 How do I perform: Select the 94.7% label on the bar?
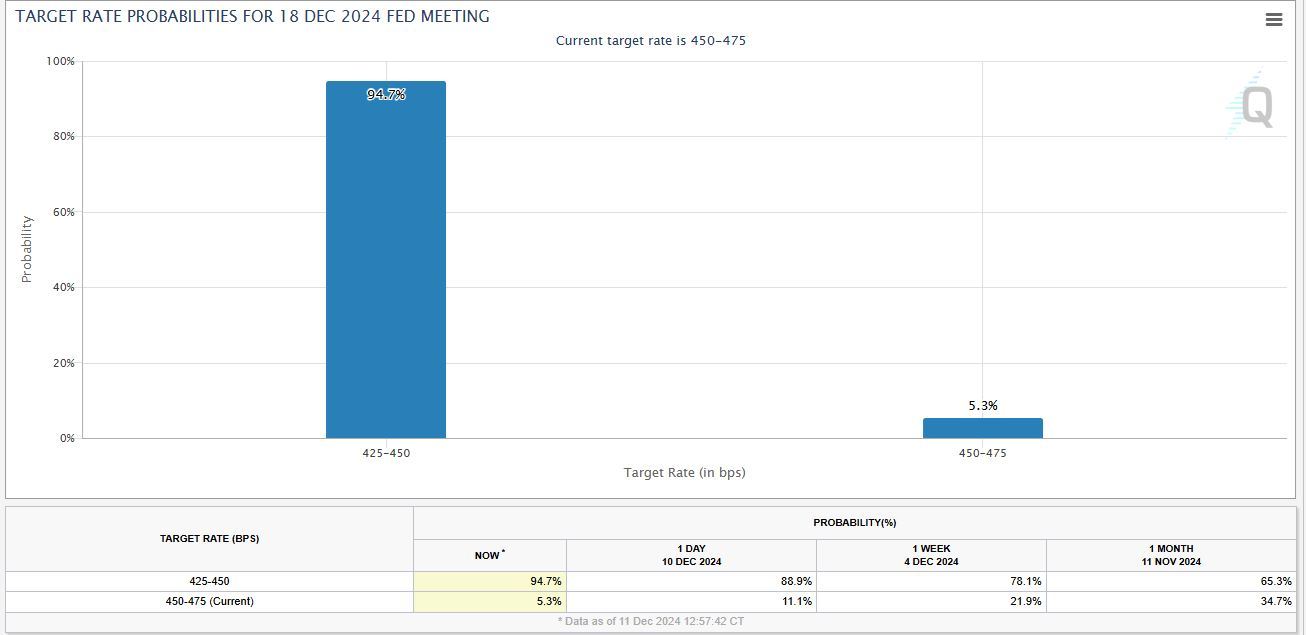[386, 95]
